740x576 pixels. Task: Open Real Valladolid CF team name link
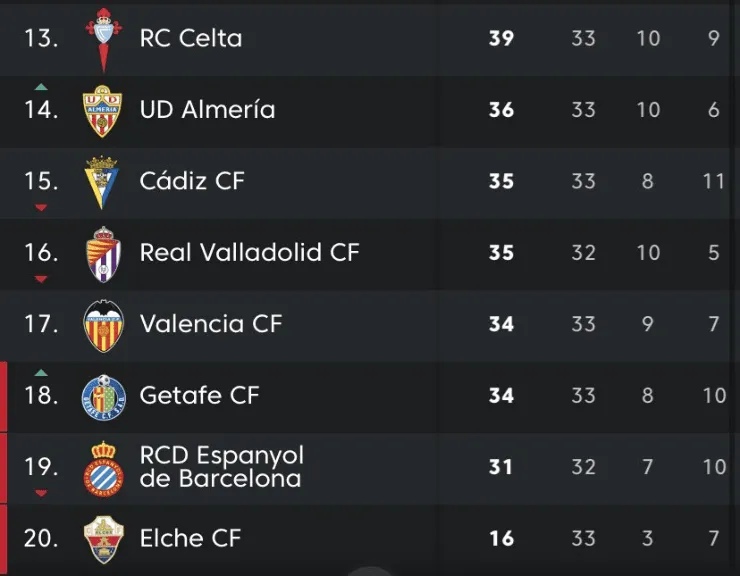pyautogui.click(x=249, y=252)
